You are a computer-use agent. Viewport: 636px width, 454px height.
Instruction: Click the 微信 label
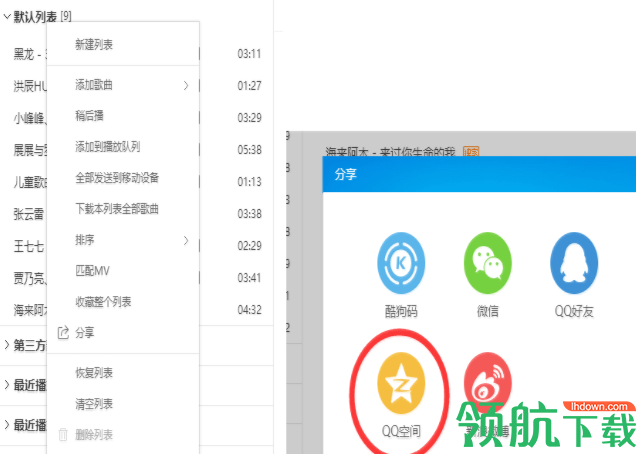[488, 311]
